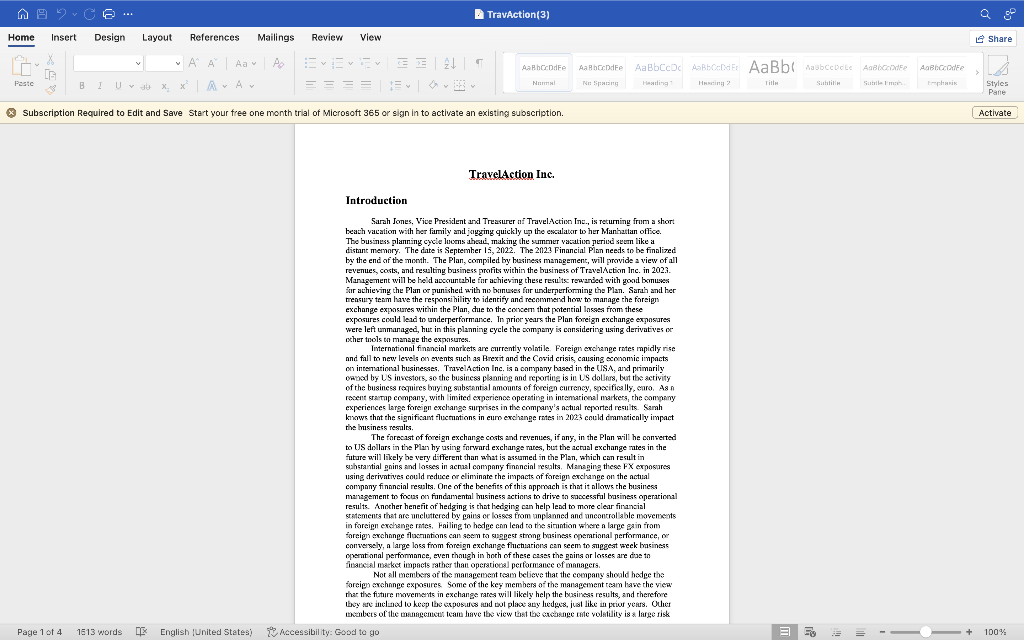Toggle bold formatting on selected text

(x=82, y=88)
